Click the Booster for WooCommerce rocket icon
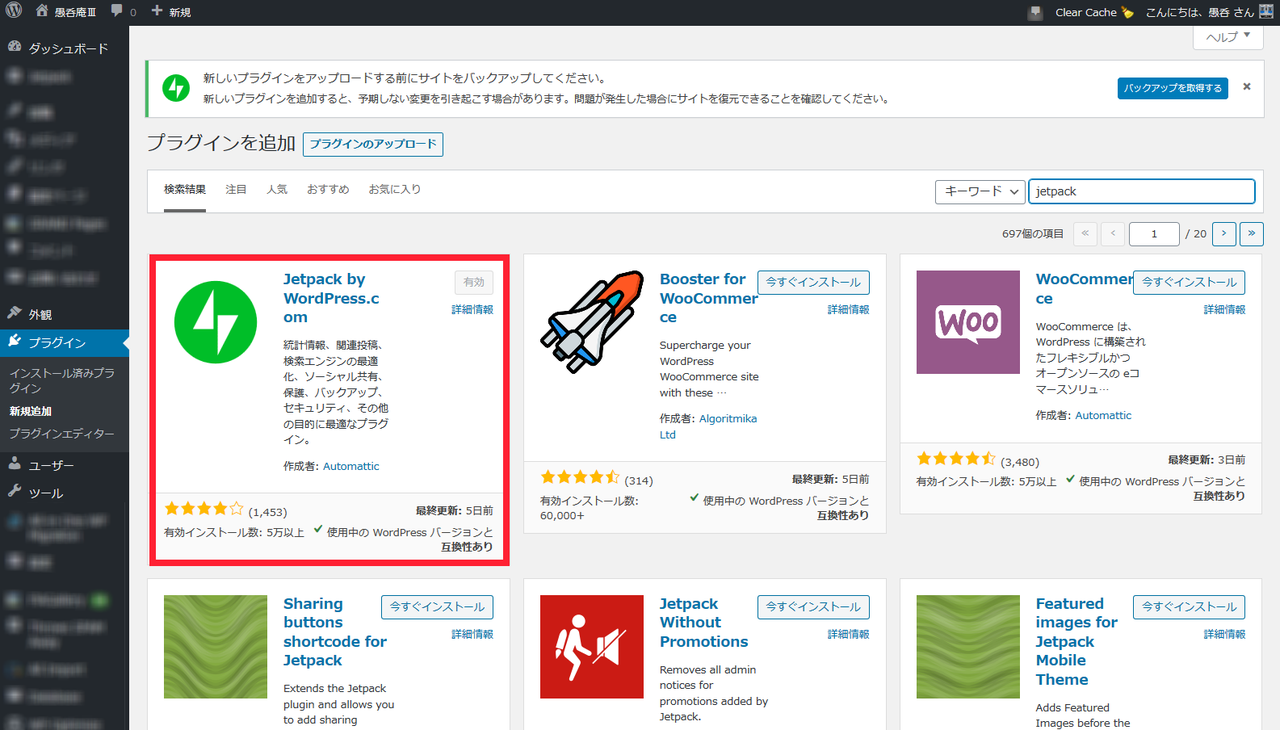The width and height of the screenshot is (1280, 730). [592, 322]
